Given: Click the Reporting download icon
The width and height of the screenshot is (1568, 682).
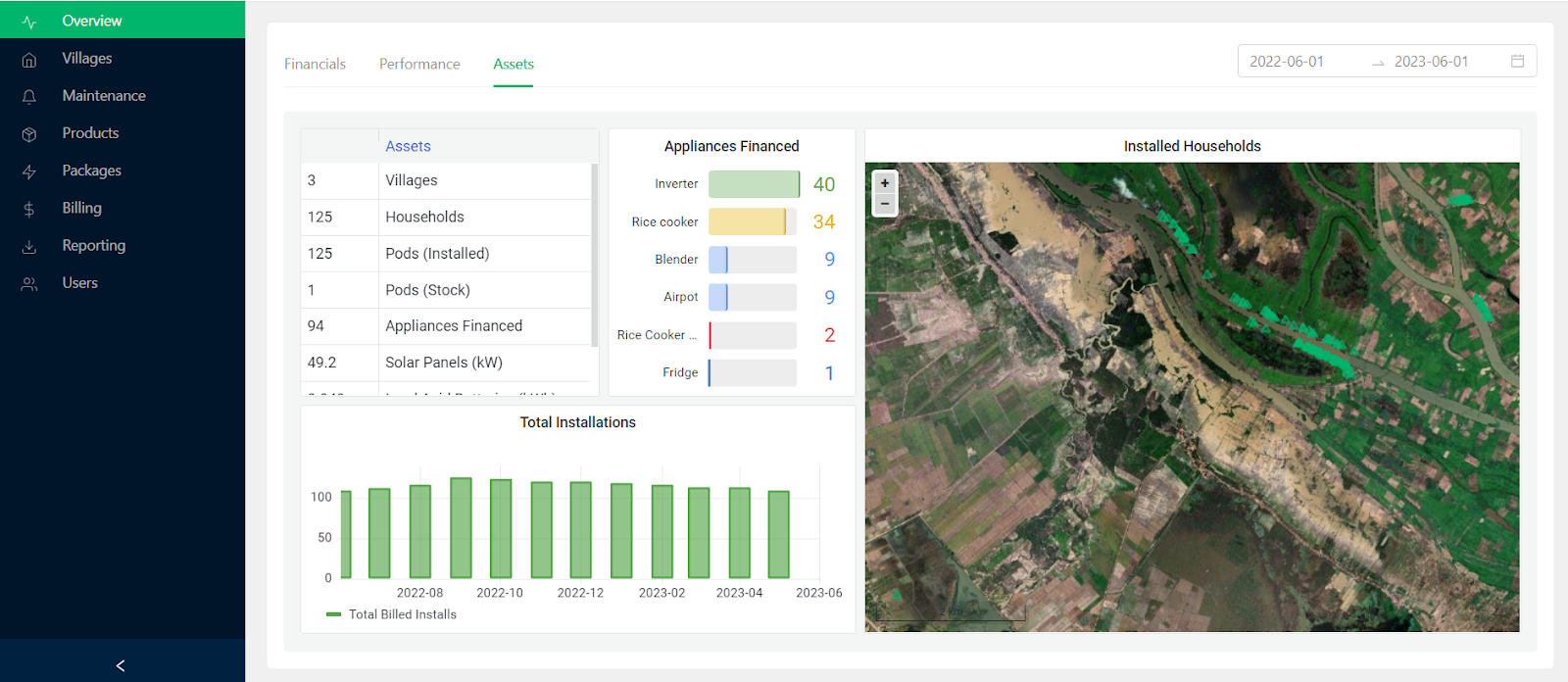Looking at the screenshot, I should coord(29,246).
